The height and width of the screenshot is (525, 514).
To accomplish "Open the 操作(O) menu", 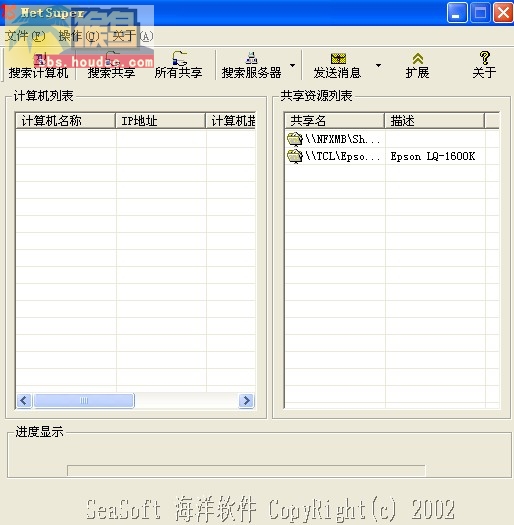I will pos(79,36).
